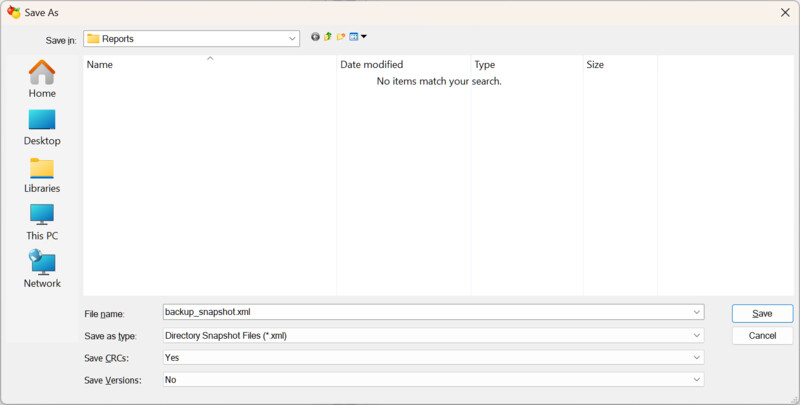Go back using the toolbar back icon
This screenshot has width=800, height=405.
click(x=315, y=37)
